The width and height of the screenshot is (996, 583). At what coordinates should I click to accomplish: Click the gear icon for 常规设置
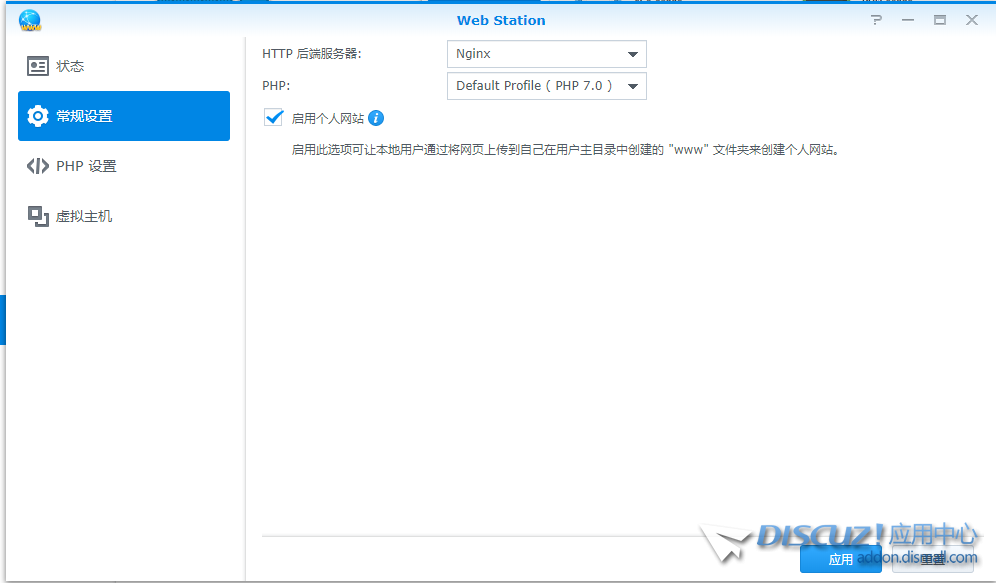click(x=37, y=116)
